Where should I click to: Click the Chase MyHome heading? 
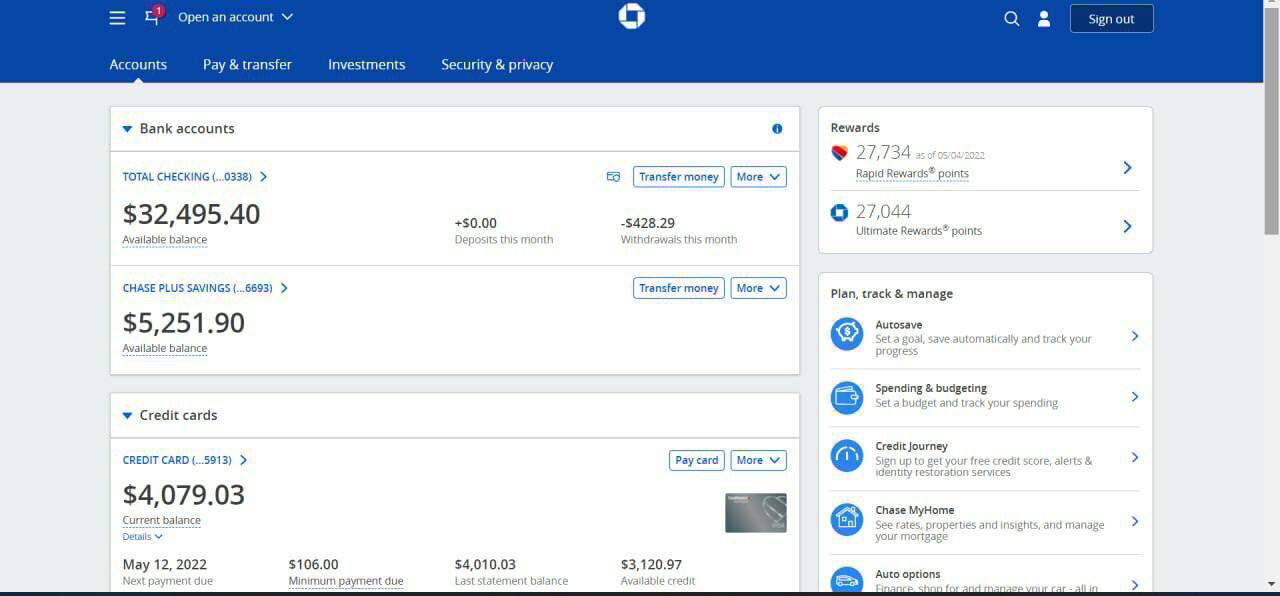point(915,510)
